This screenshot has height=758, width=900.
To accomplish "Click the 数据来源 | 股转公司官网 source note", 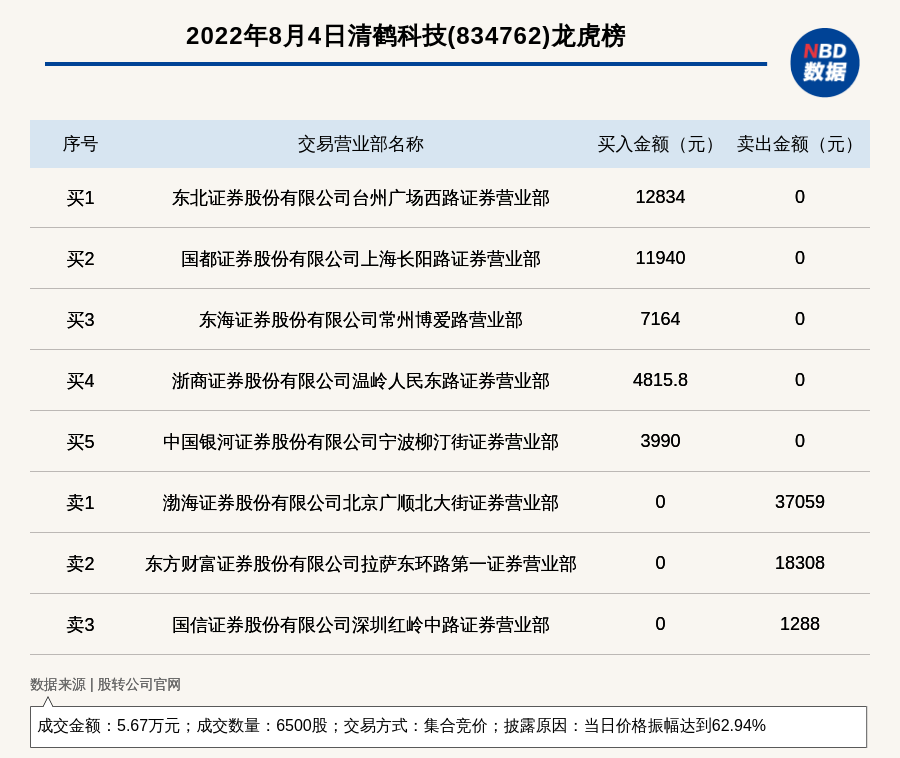I will pos(106,684).
